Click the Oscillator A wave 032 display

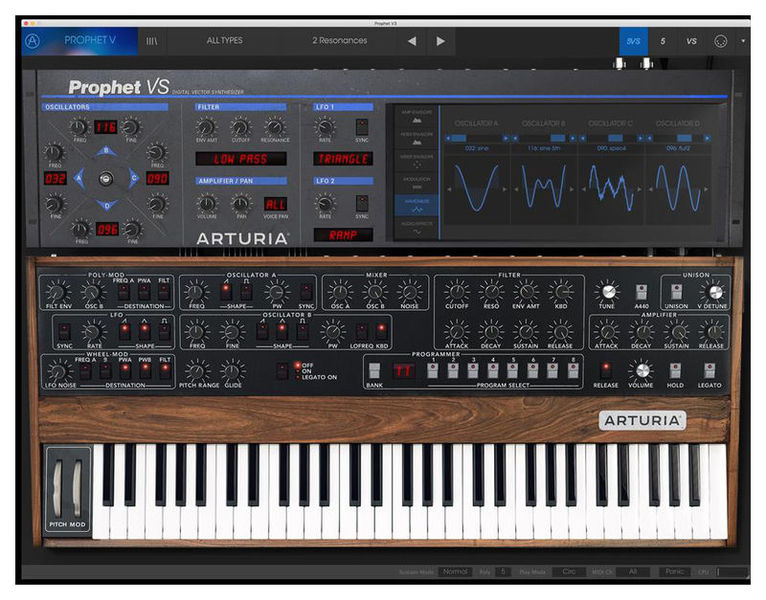pyautogui.click(x=55, y=178)
